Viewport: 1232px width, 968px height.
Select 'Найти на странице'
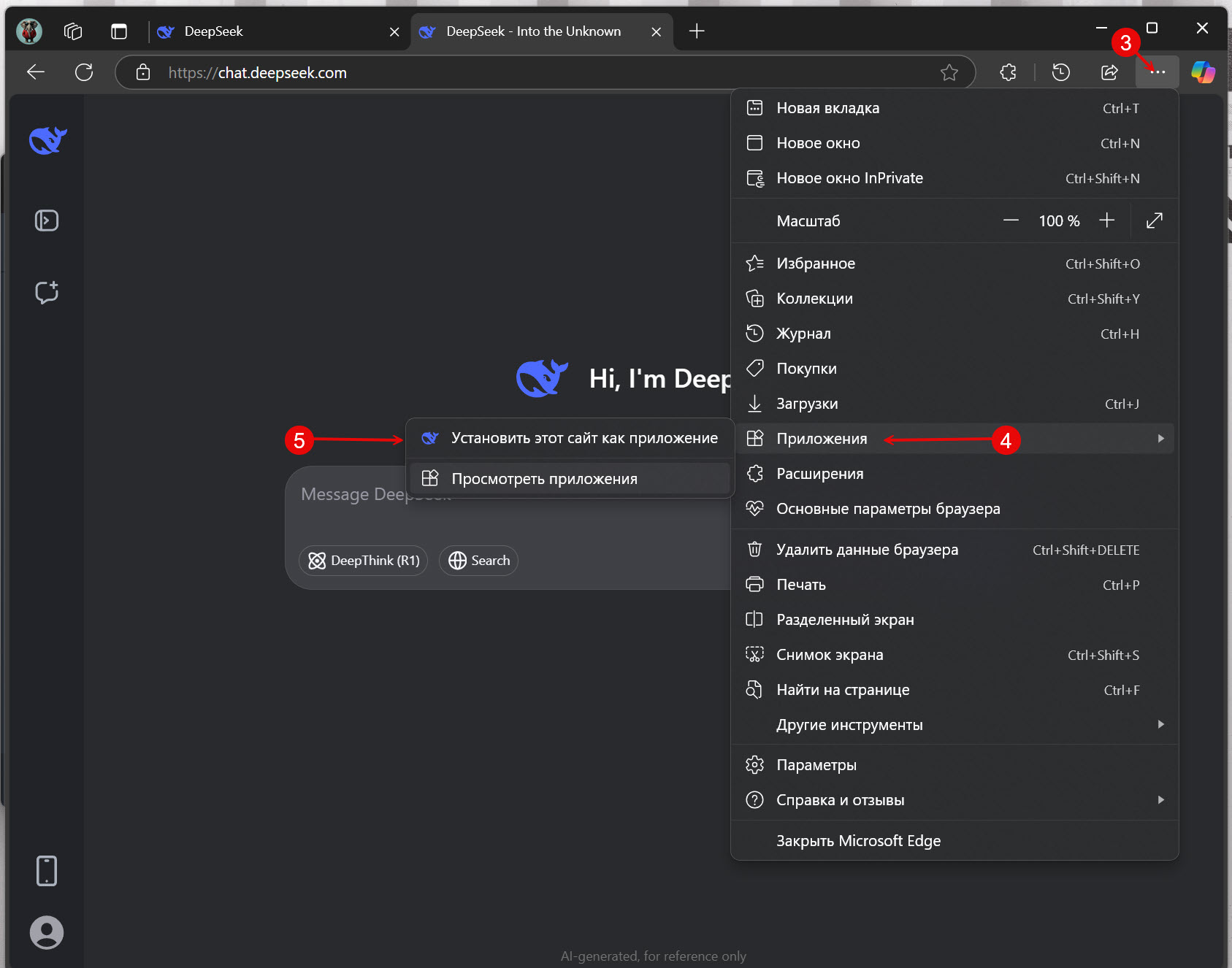pyautogui.click(x=954, y=690)
